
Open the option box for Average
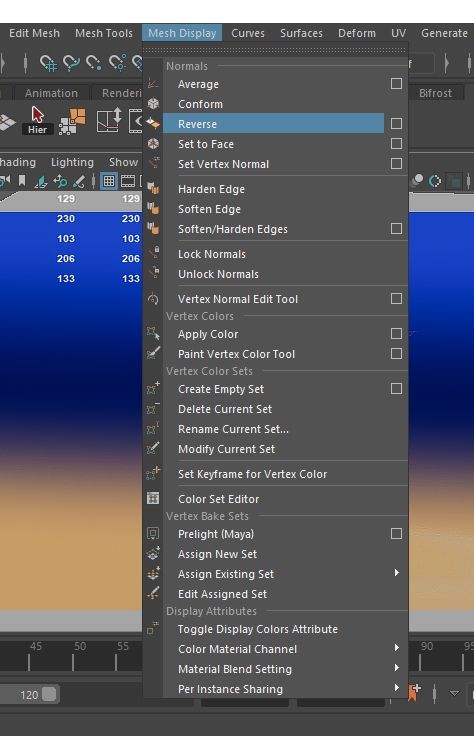396,84
